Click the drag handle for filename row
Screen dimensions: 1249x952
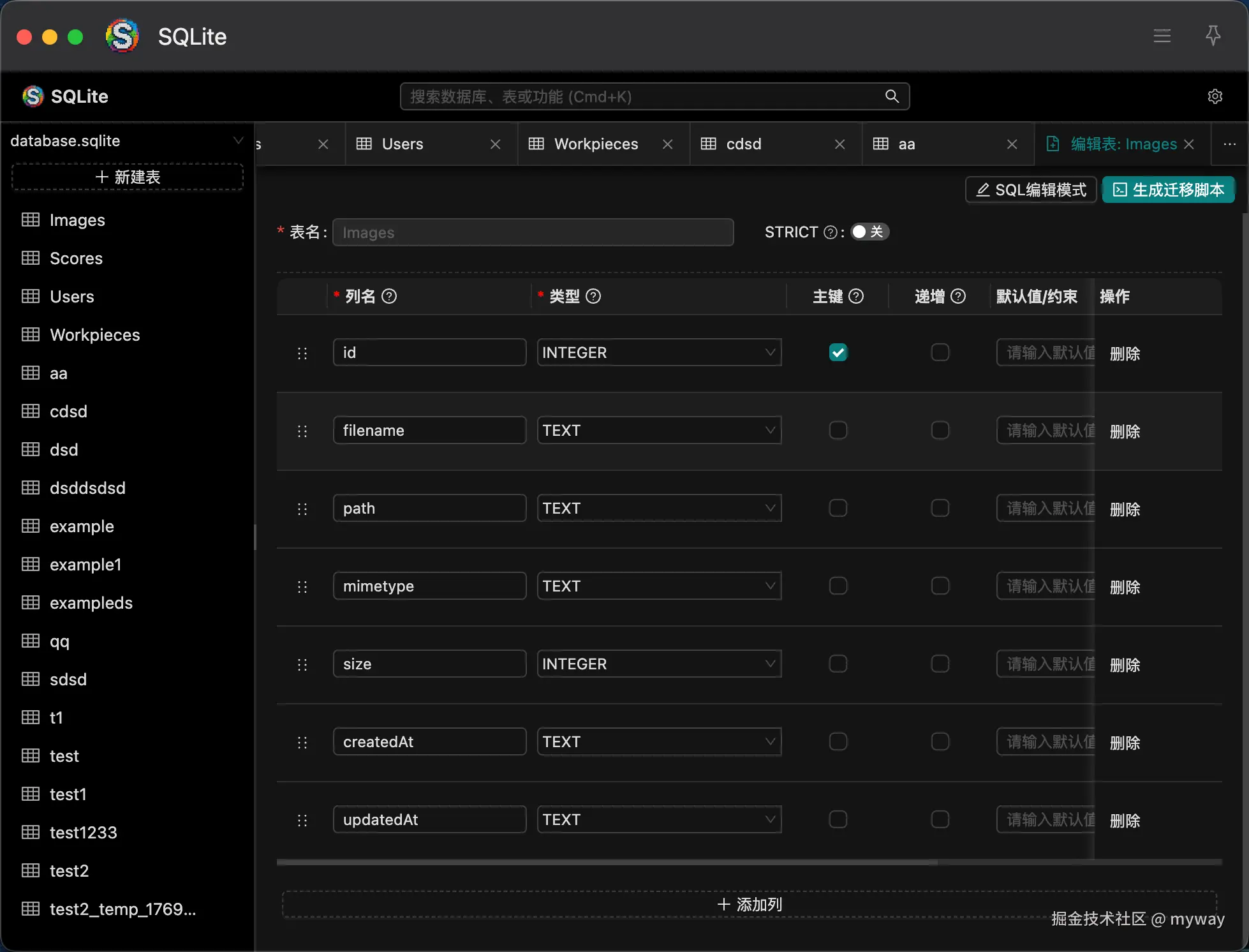click(x=302, y=431)
